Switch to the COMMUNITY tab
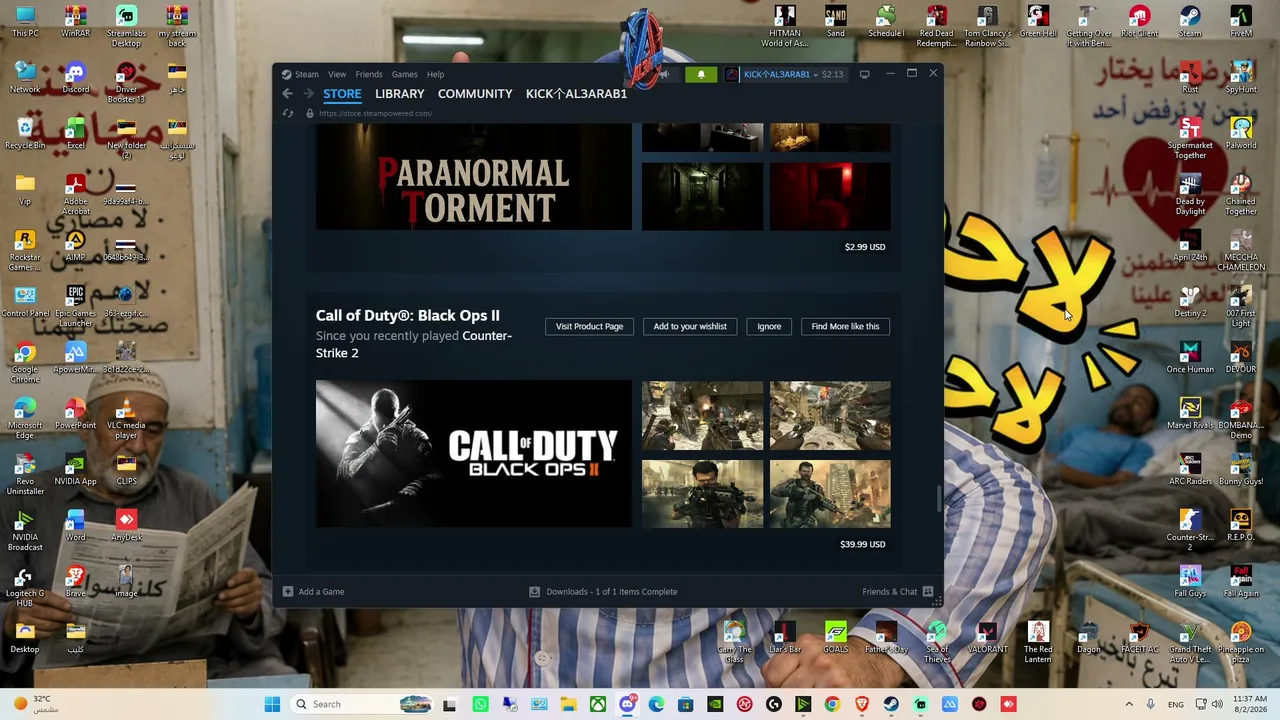Screen dimensions: 1280x720 click(x=475, y=94)
